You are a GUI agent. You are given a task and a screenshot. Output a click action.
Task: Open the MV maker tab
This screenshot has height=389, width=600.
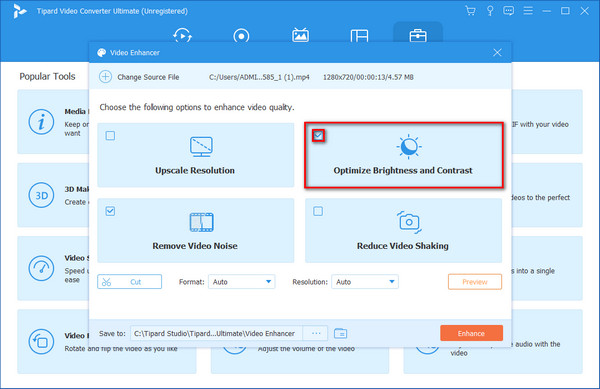pyautogui.click(x=300, y=35)
